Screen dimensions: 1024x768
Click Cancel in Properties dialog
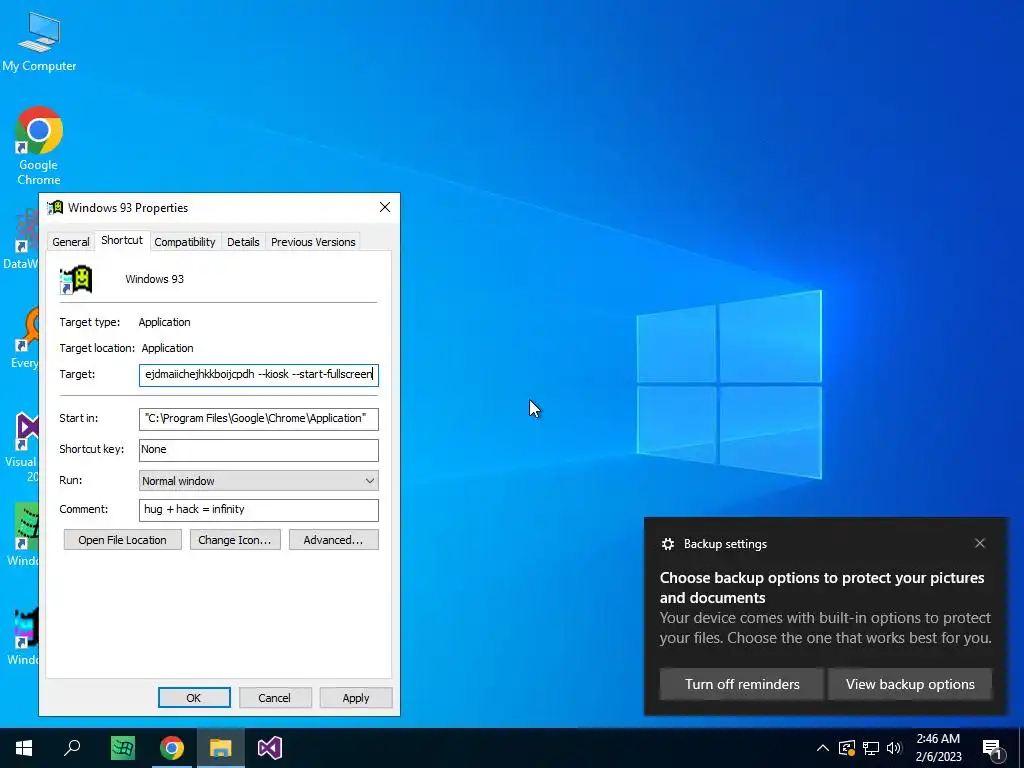click(274, 697)
